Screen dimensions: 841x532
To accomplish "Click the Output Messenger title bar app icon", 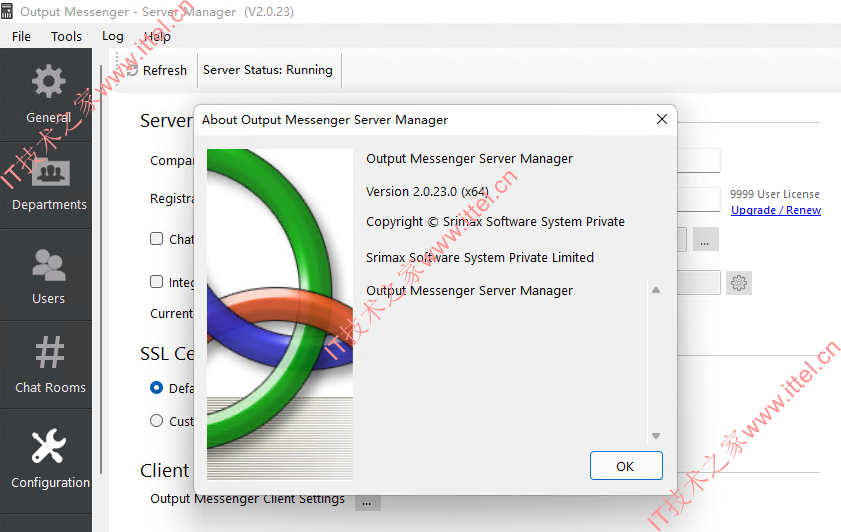I will coord(7,11).
